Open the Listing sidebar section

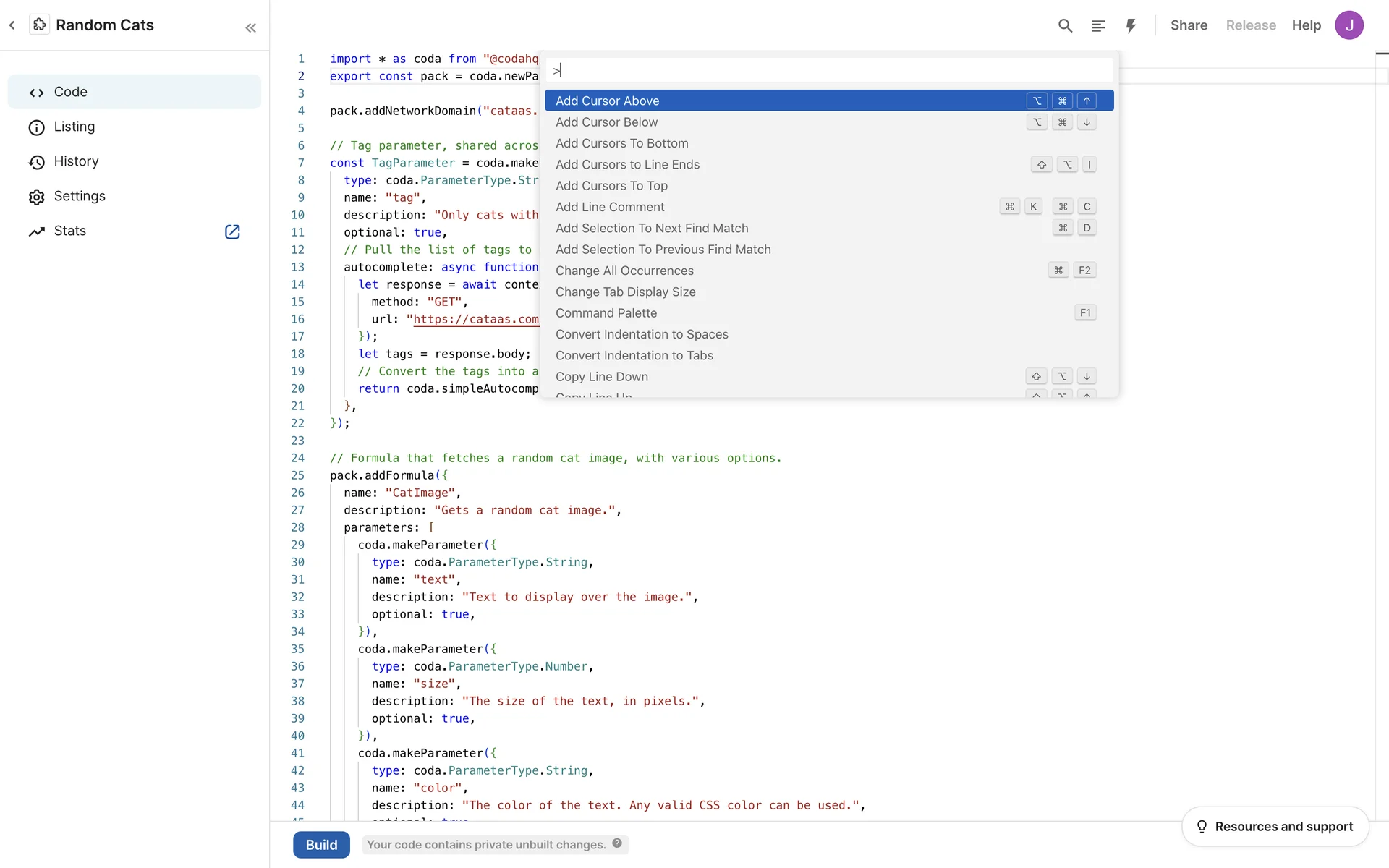[74, 127]
